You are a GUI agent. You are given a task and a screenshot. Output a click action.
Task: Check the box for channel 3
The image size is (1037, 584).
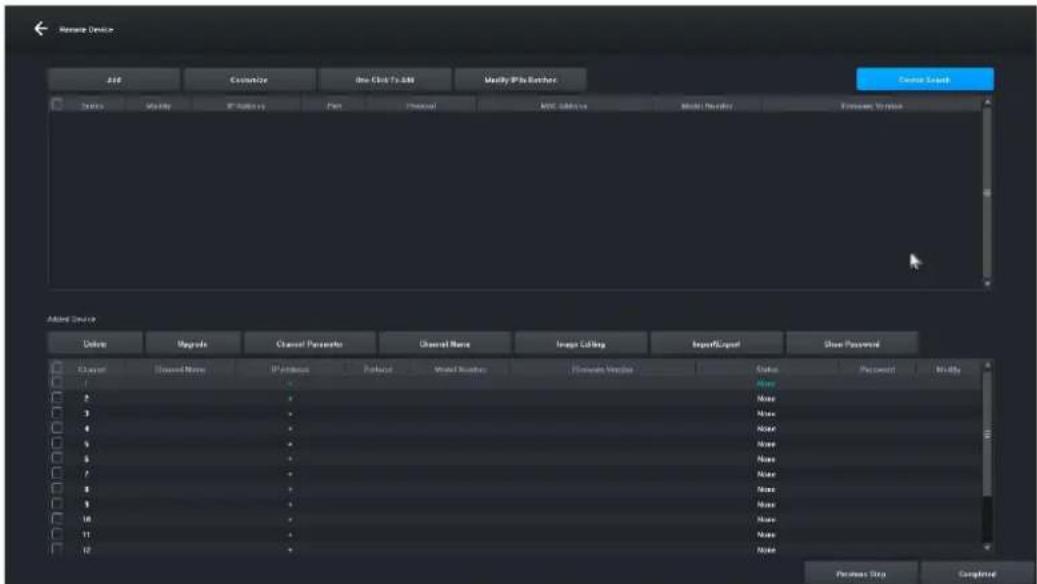click(x=58, y=413)
